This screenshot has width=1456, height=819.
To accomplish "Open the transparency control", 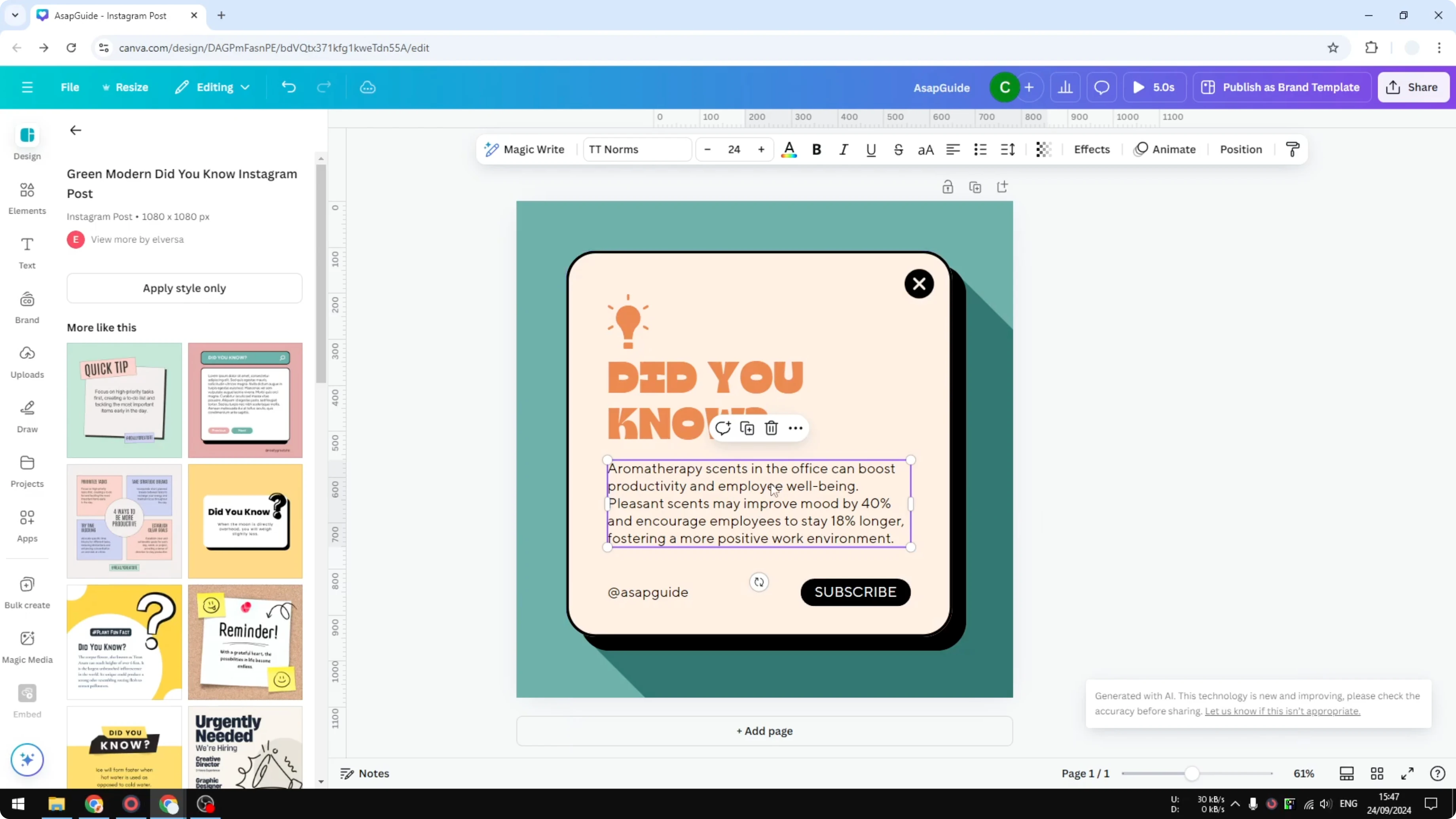I will pyautogui.click(x=1043, y=149).
